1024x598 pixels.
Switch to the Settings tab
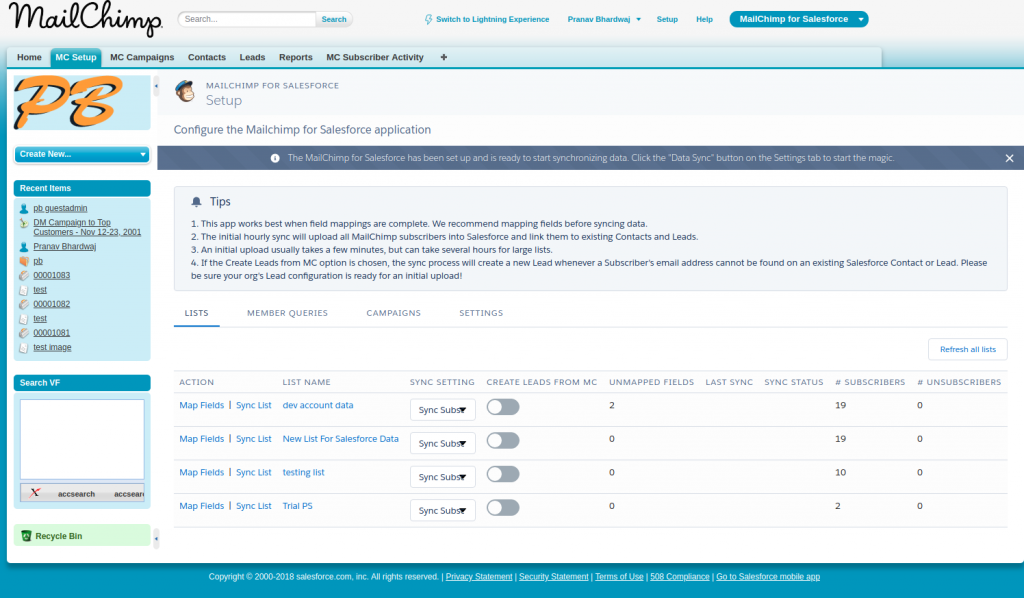[x=481, y=313]
